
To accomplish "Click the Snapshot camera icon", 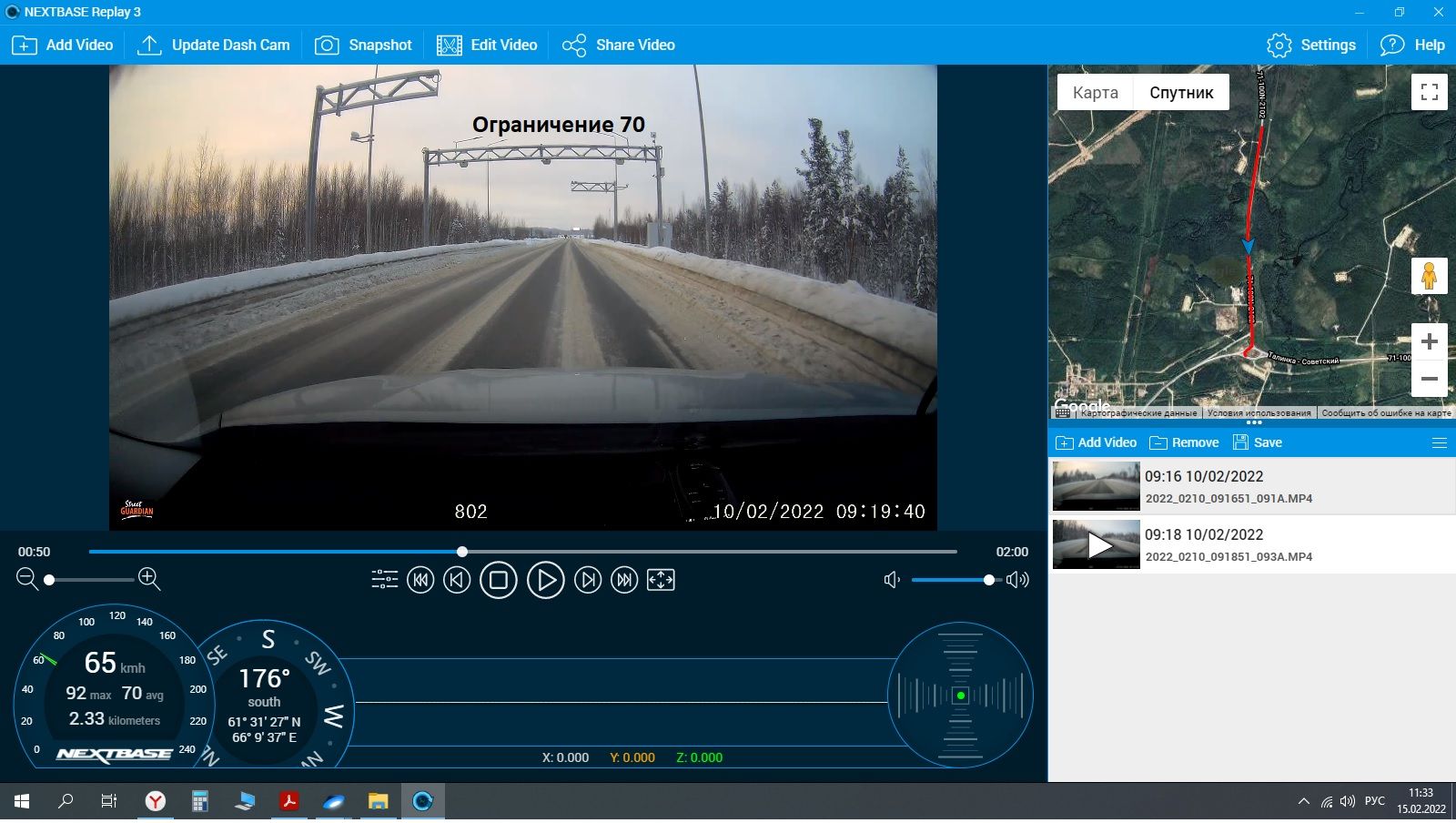I will click(327, 46).
